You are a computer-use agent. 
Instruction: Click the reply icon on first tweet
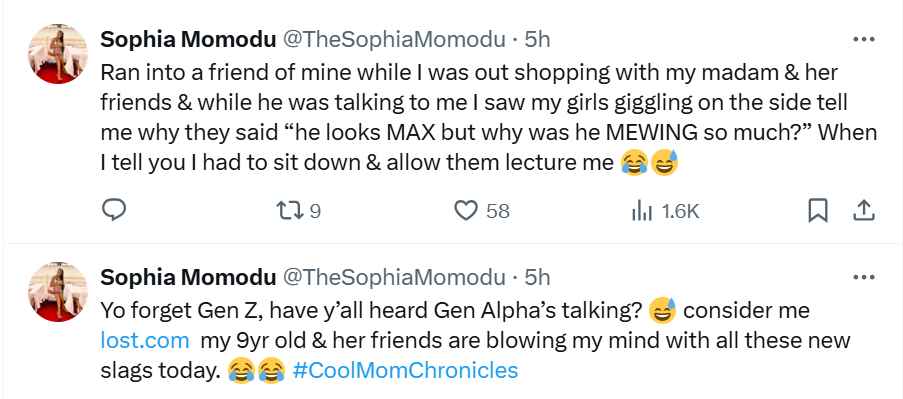(114, 211)
